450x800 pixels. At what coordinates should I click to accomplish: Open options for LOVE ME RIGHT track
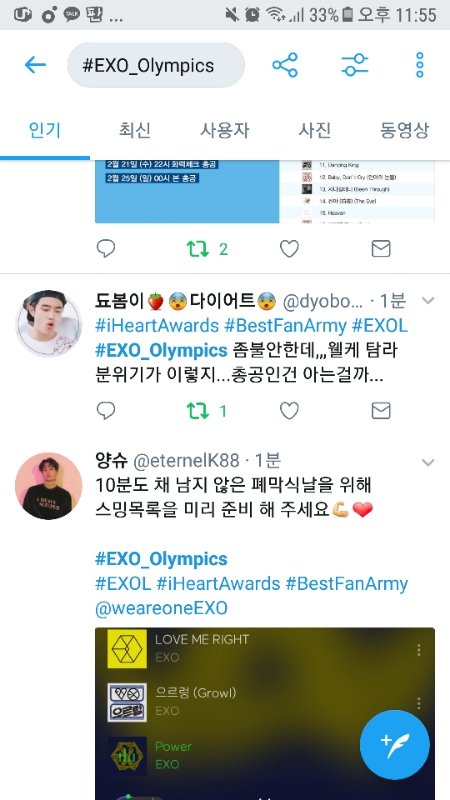[x=418, y=649]
